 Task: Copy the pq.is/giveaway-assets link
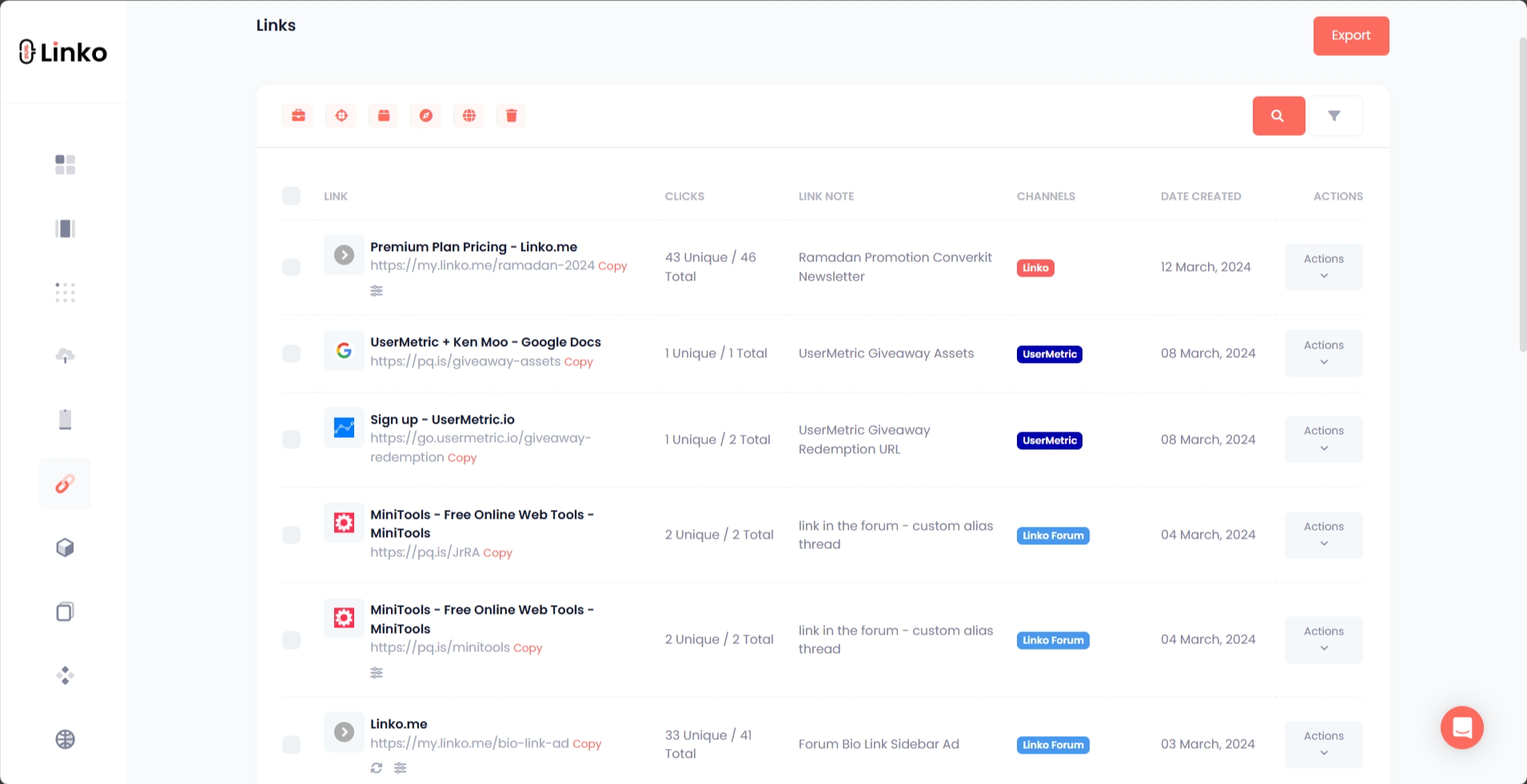point(578,362)
